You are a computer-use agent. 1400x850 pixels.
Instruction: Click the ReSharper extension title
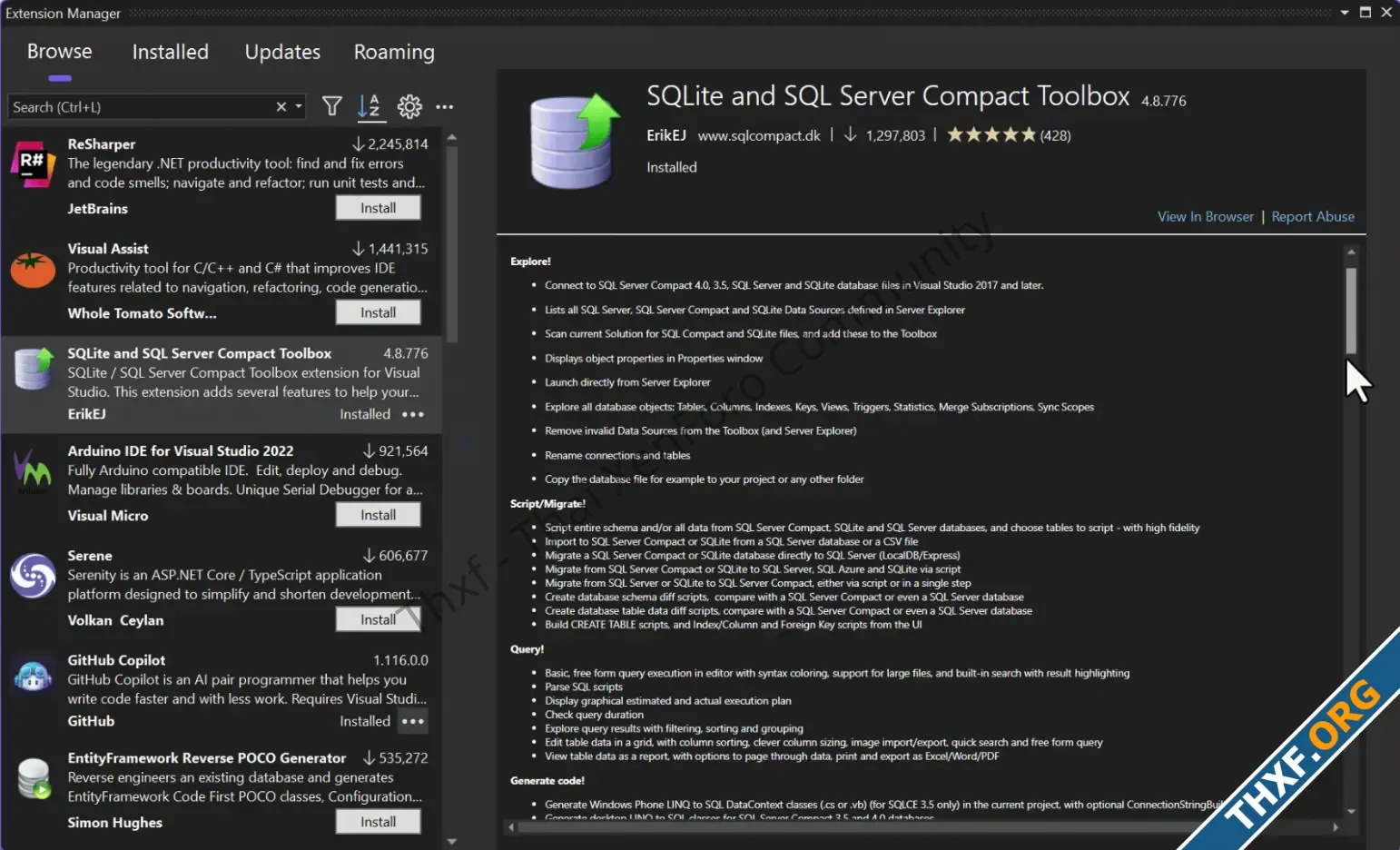[x=102, y=143]
